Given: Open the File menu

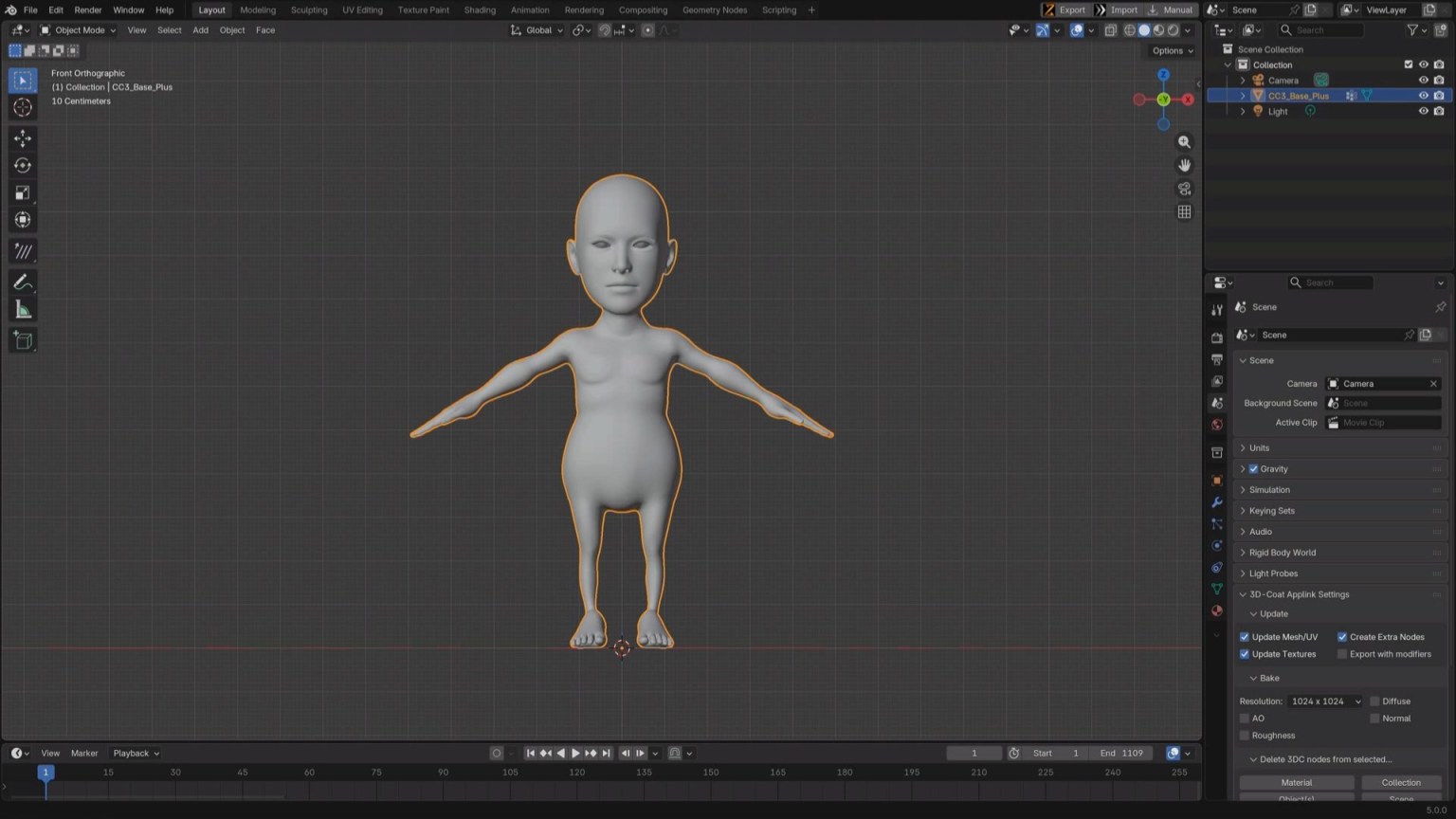Looking at the screenshot, I should click(30, 9).
